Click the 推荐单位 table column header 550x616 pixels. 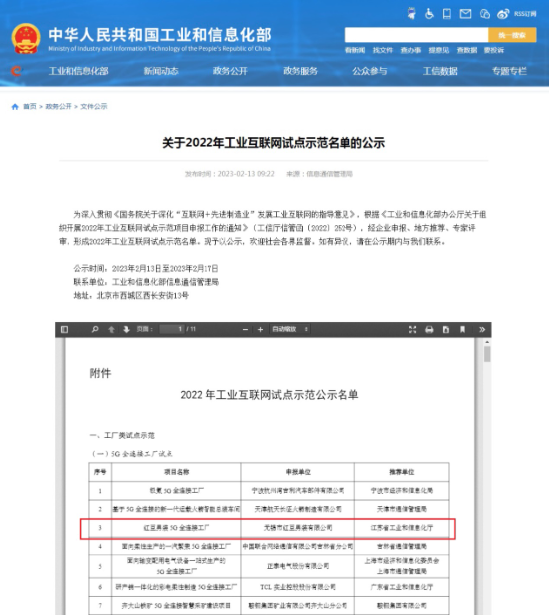pos(402,472)
